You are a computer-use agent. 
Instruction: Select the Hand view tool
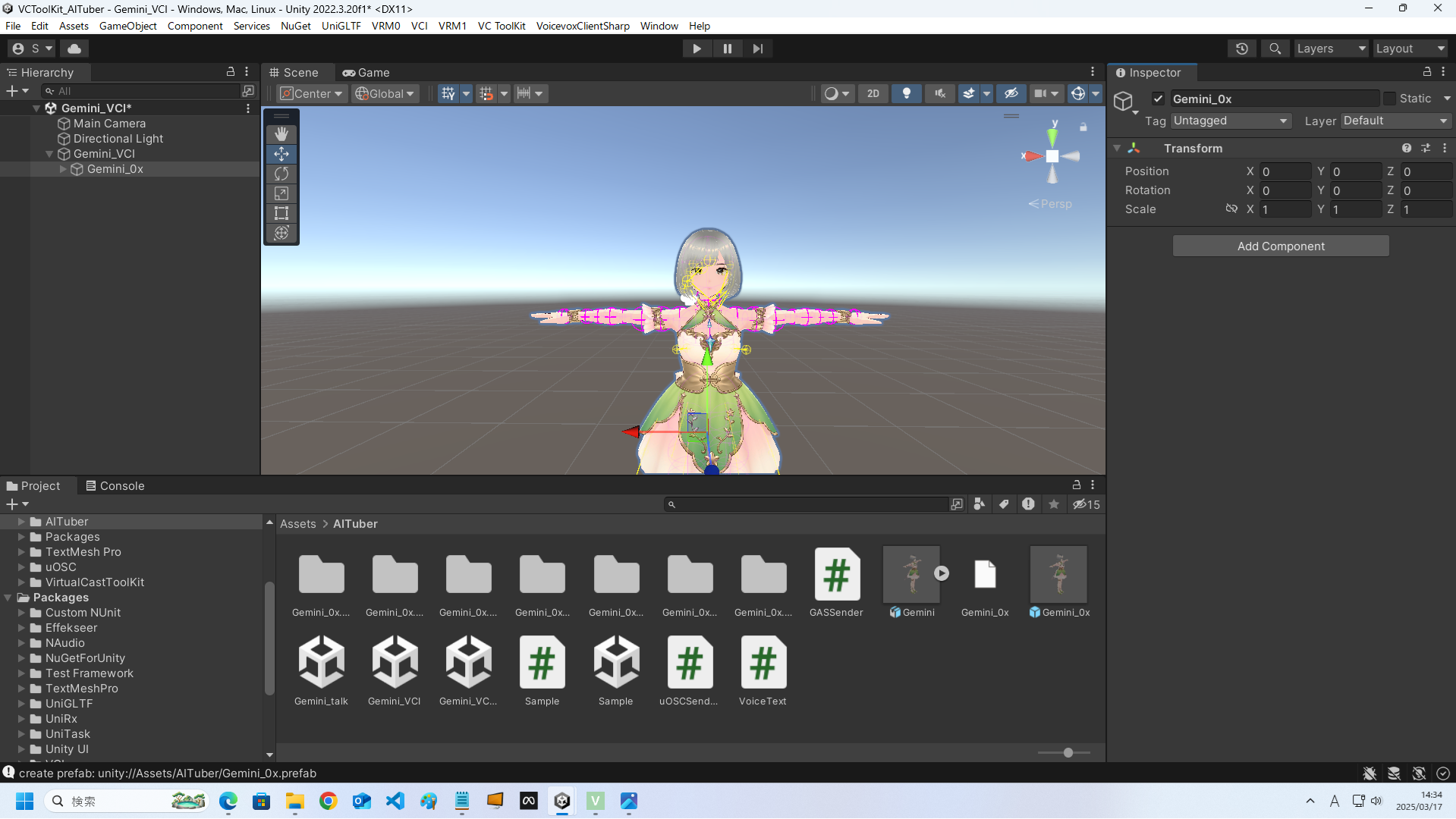click(281, 134)
